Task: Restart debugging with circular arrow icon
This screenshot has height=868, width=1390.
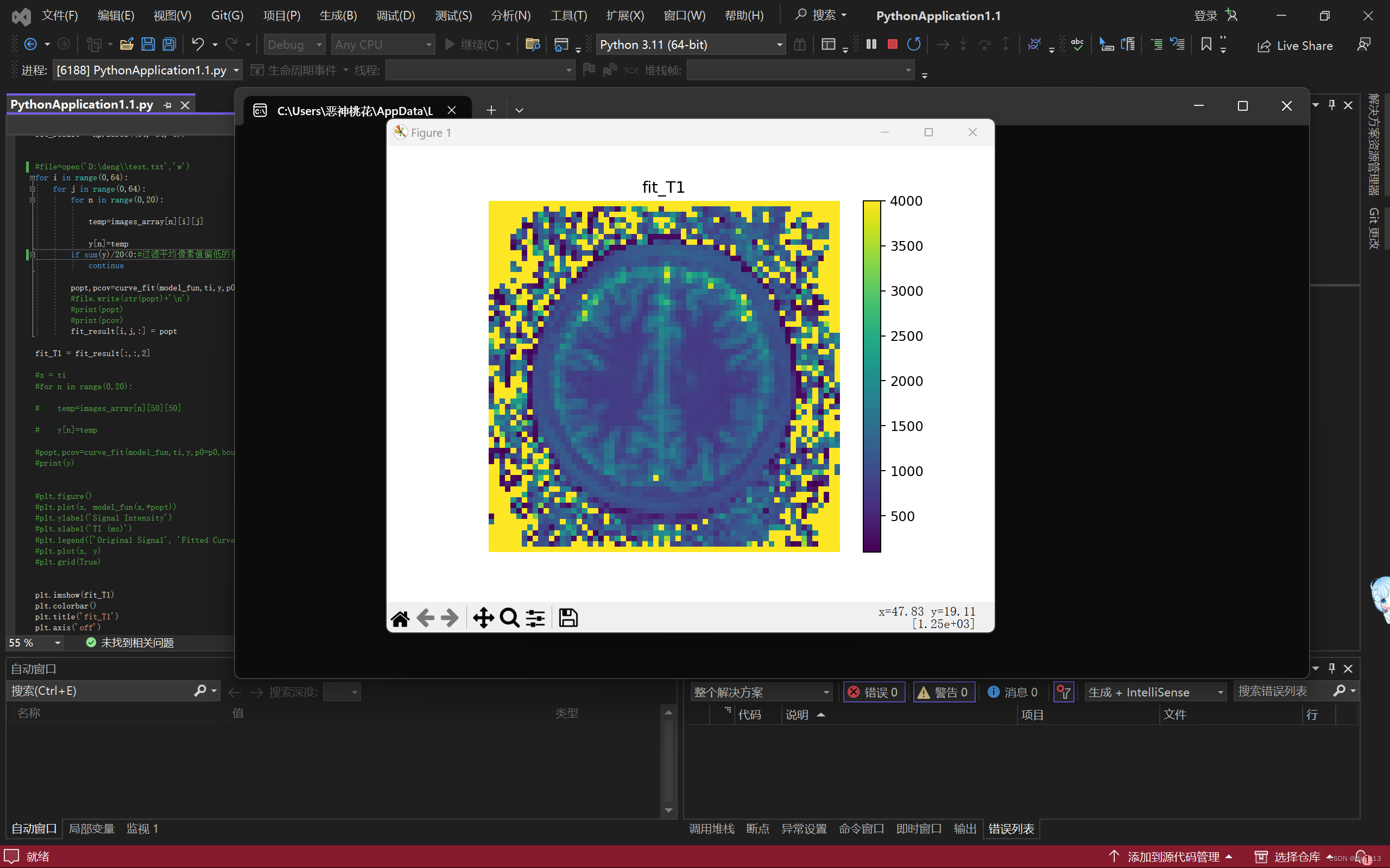Action: [913, 44]
